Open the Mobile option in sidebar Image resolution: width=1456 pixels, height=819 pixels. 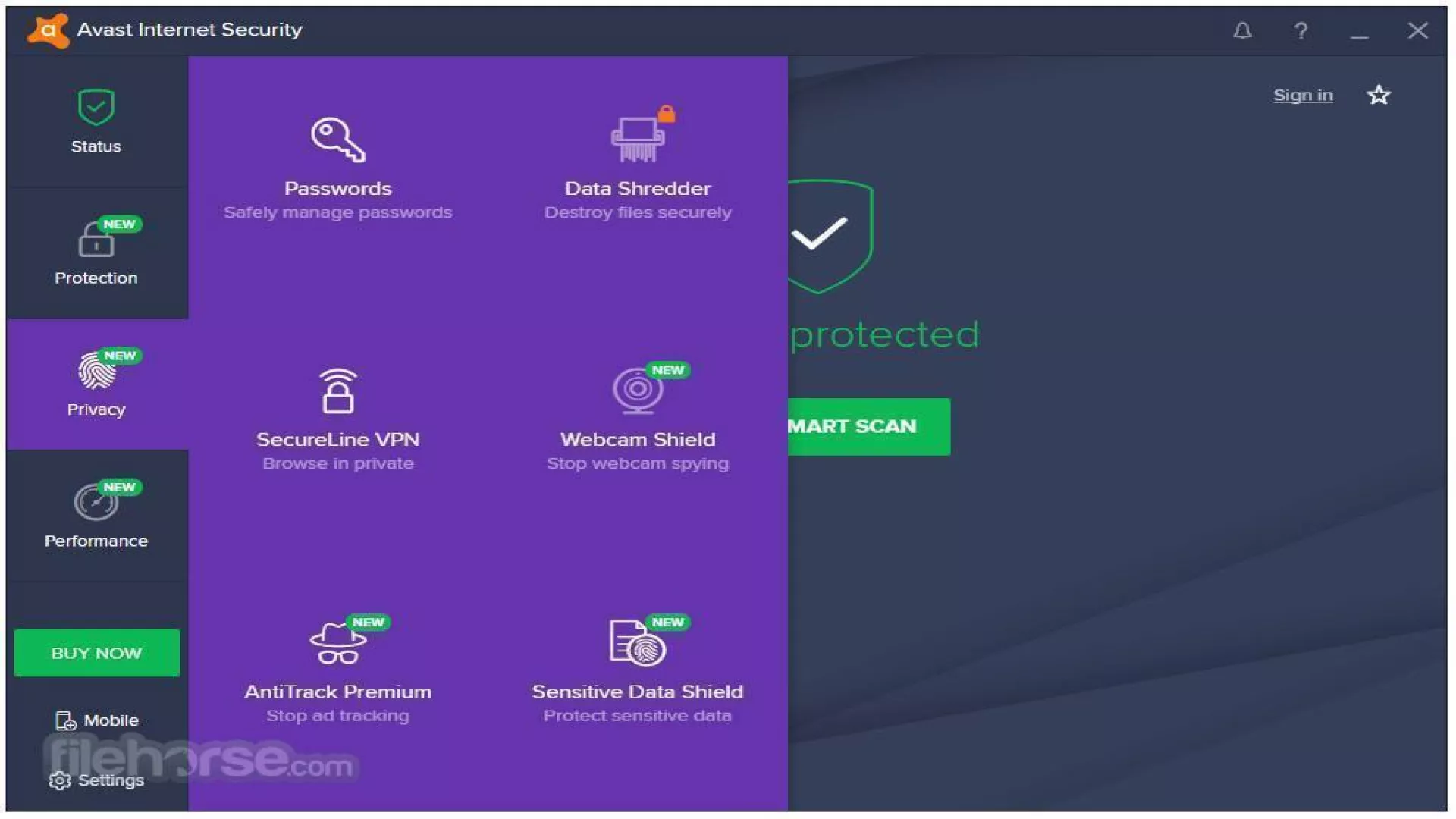pos(97,720)
